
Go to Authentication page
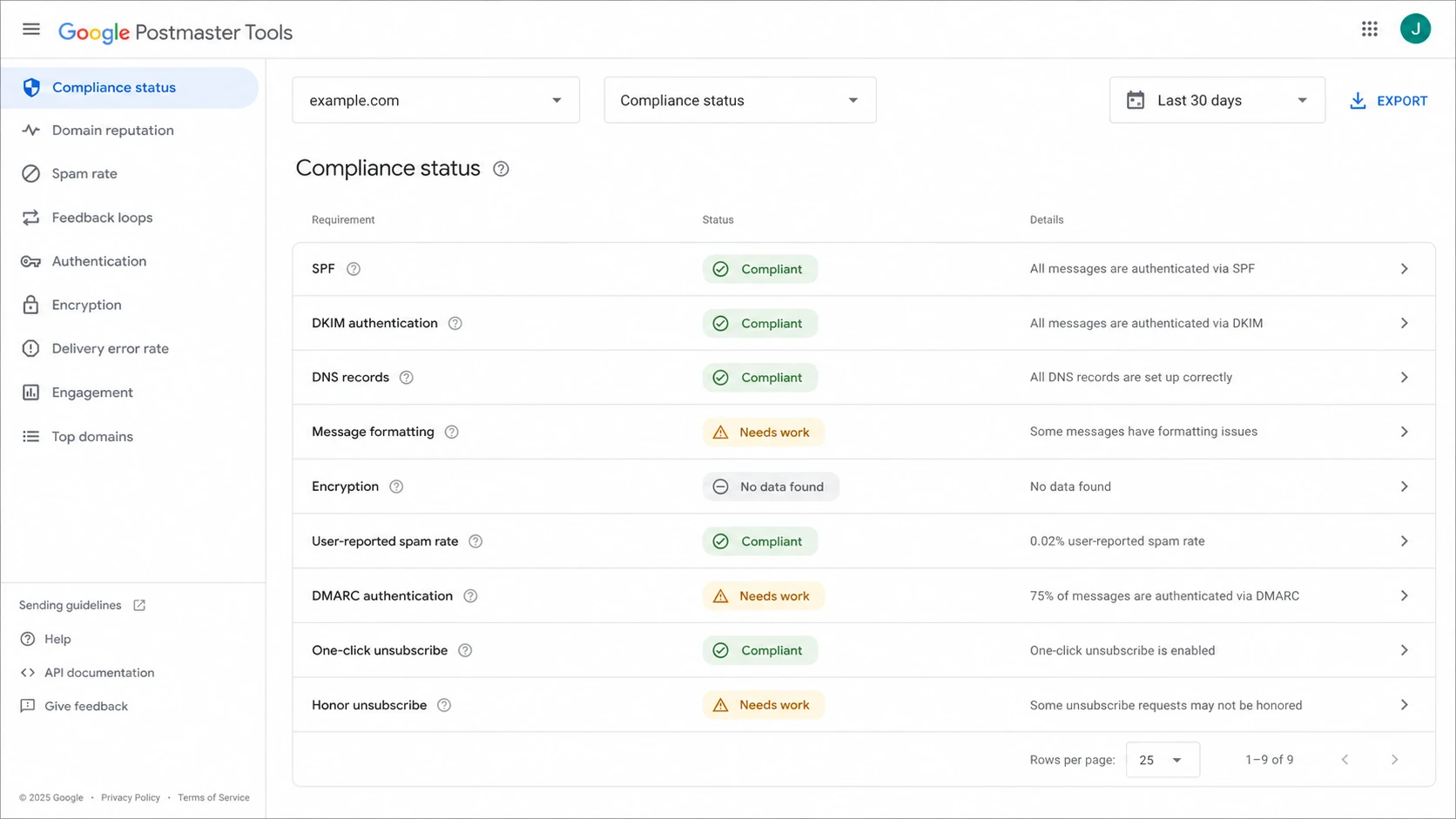(x=99, y=261)
